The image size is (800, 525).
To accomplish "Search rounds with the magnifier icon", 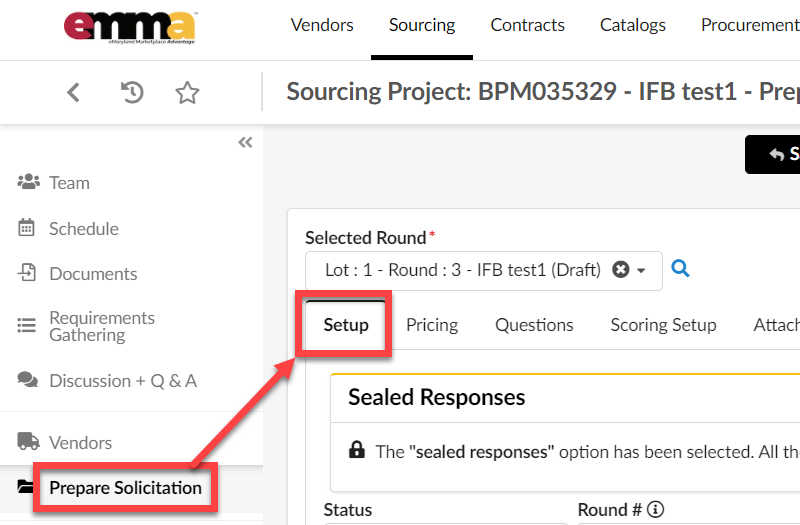I will [680, 269].
